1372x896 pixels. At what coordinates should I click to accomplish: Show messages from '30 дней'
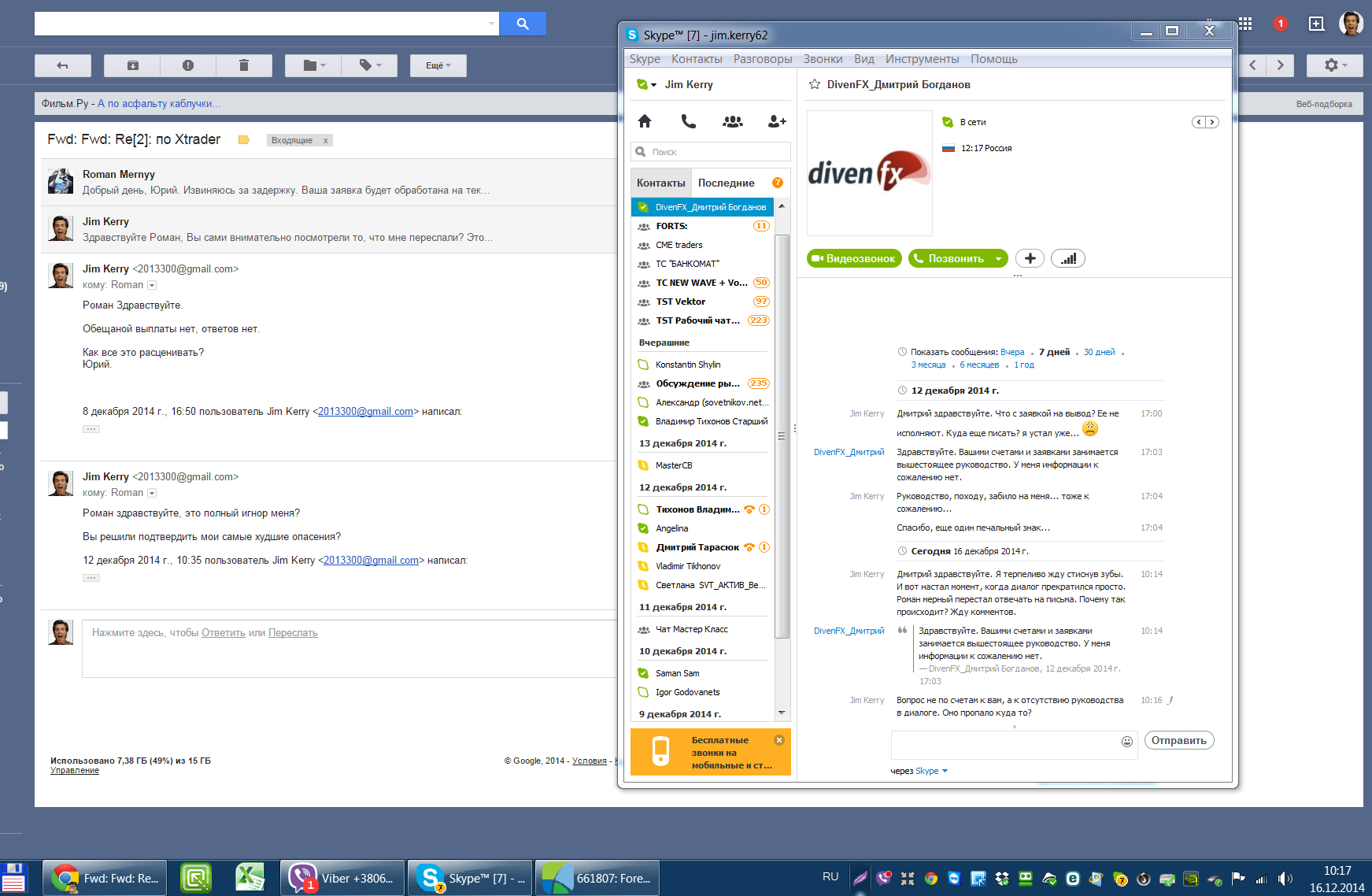(x=1099, y=352)
